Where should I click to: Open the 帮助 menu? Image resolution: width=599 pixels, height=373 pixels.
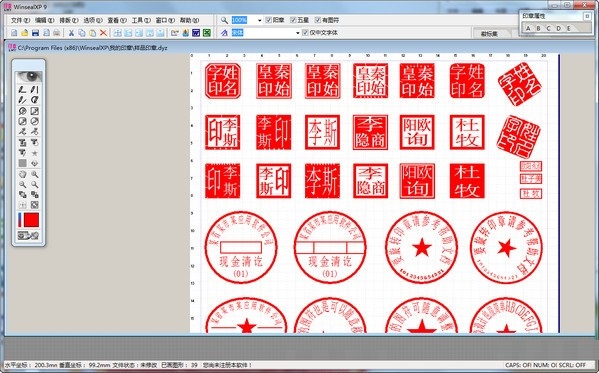[189, 20]
